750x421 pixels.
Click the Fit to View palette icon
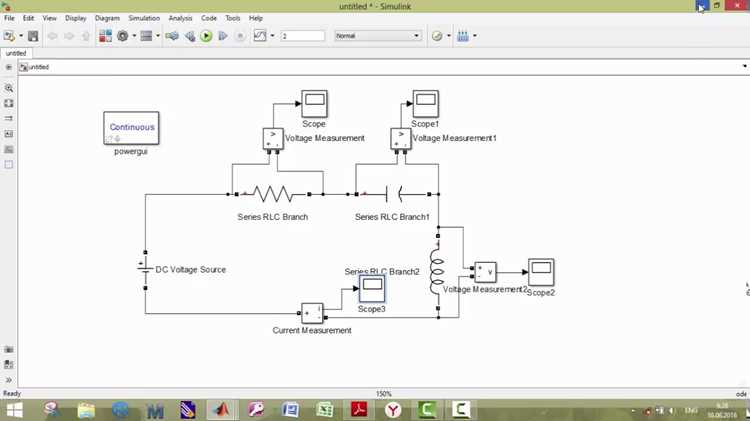[9, 103]
